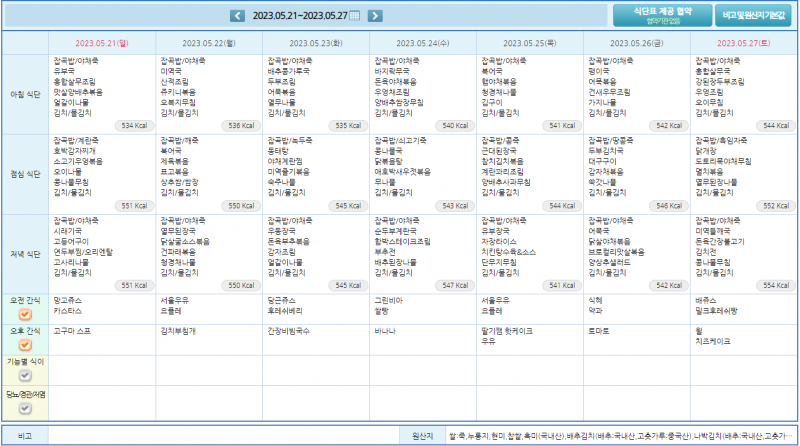Viewport: 800px width, 446px height.
Task: Go to the previous week with left arrow
Action: click(237, 16)
